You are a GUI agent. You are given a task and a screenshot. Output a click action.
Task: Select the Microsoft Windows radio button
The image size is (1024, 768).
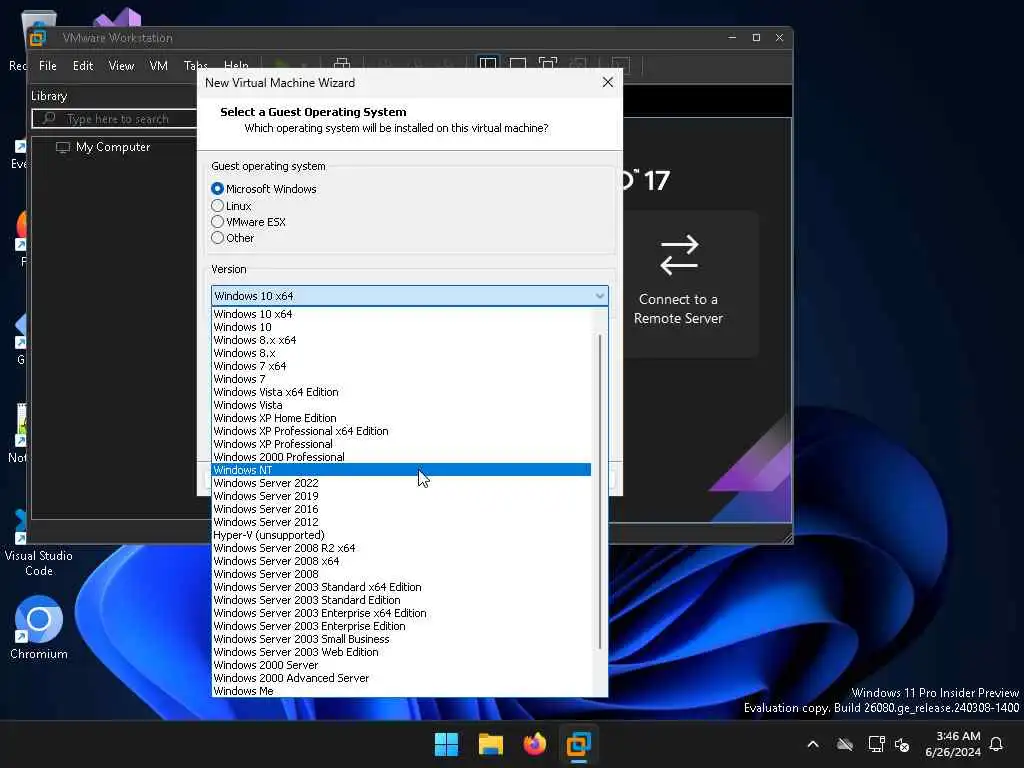click(217, 189)
